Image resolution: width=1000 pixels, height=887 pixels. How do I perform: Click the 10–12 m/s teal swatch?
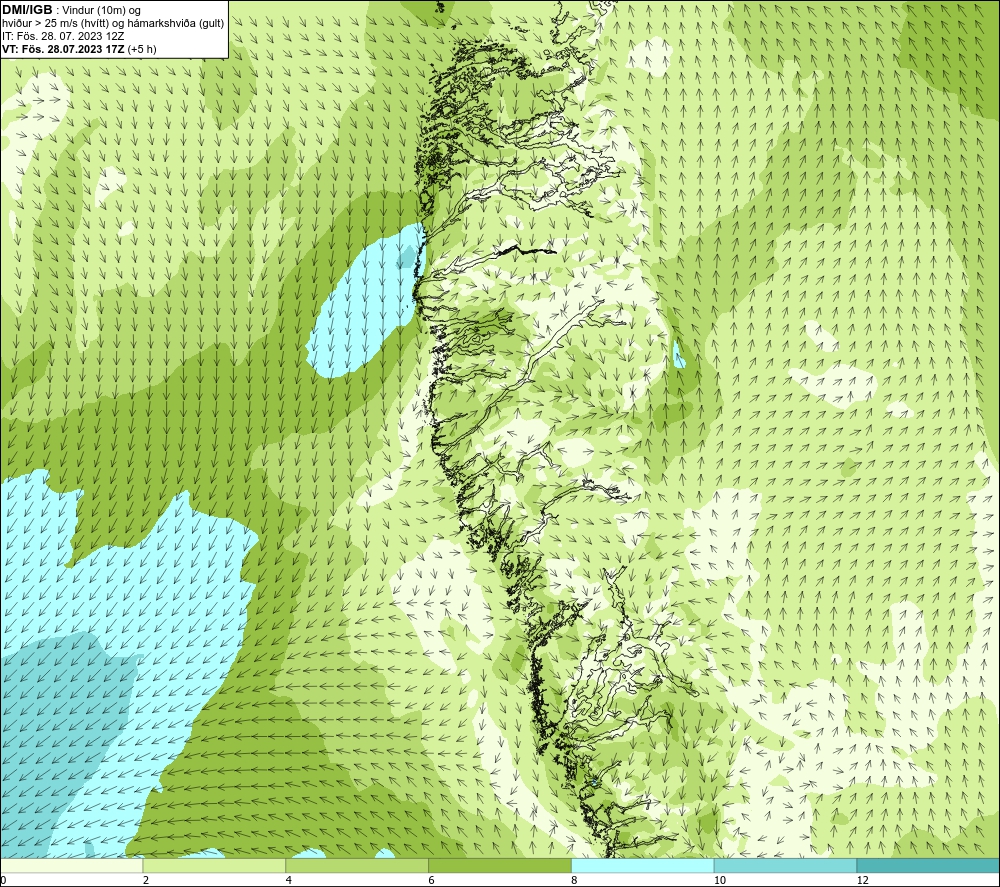786,865
